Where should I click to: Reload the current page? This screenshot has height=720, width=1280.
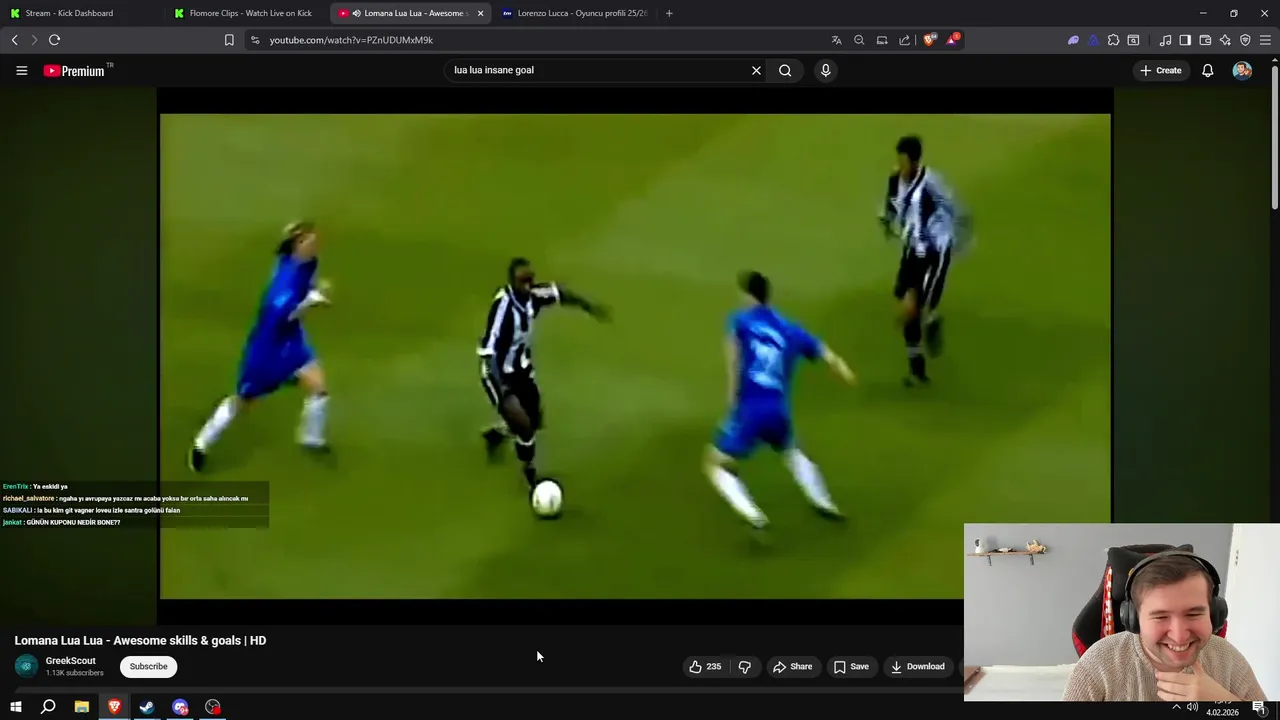pyautogui.click(x=54, y=40)
